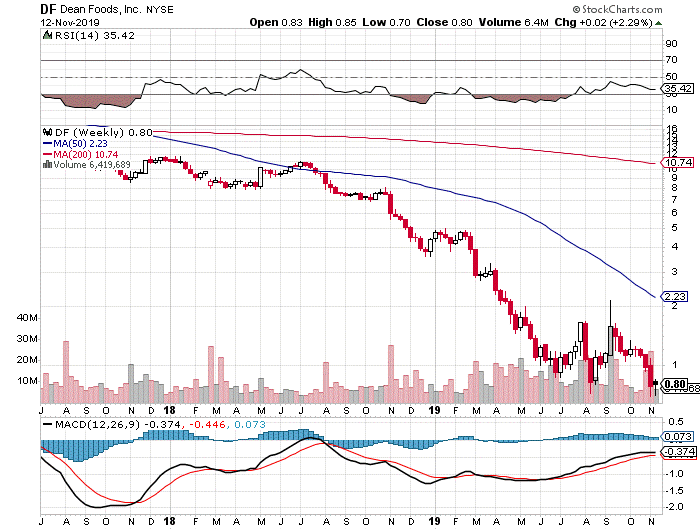Click the Dean Foods, Inc. company name

[101, 9]
